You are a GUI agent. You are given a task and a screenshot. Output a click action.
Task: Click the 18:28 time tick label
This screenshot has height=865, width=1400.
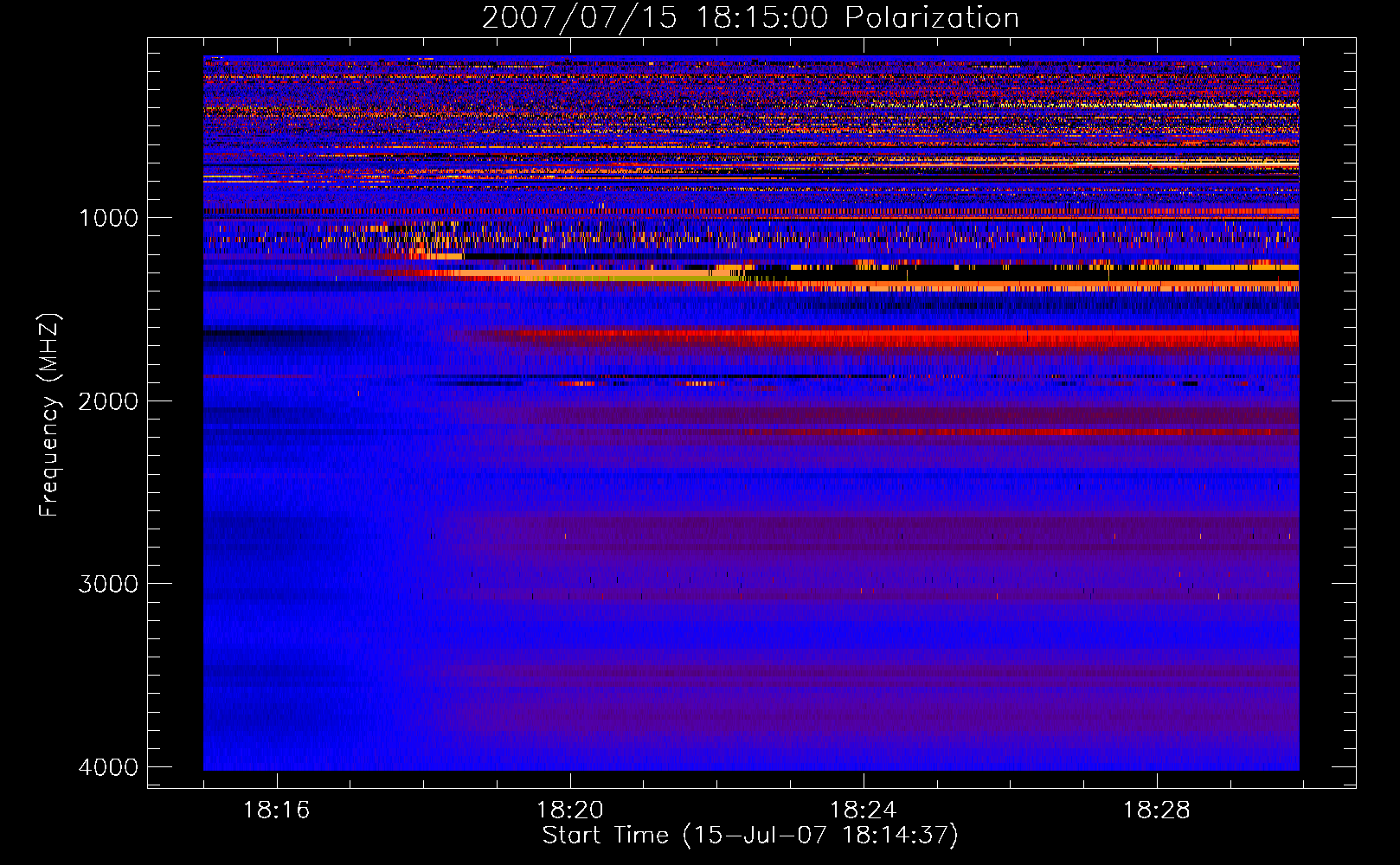click(x=1157, y=811)
